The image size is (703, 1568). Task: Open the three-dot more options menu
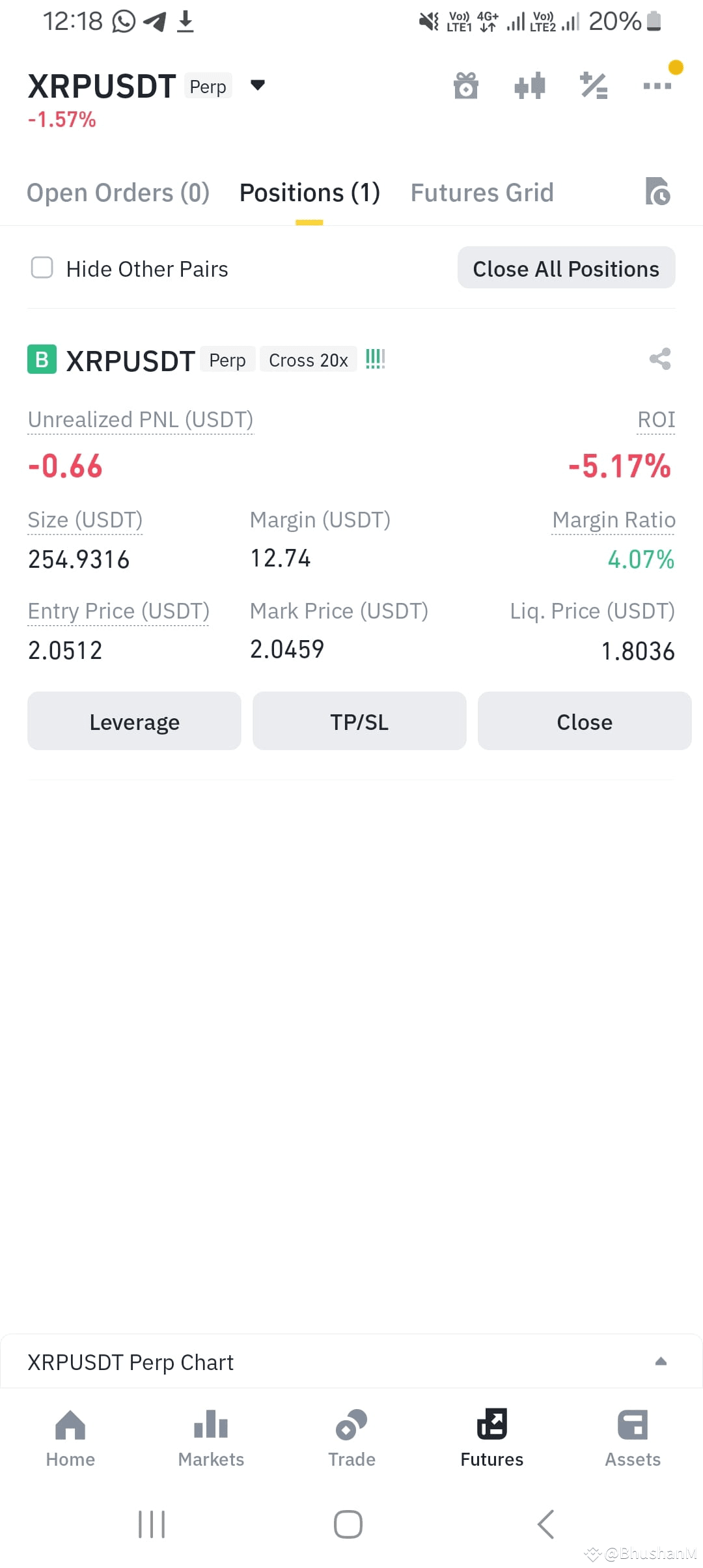tap(657, 85)
